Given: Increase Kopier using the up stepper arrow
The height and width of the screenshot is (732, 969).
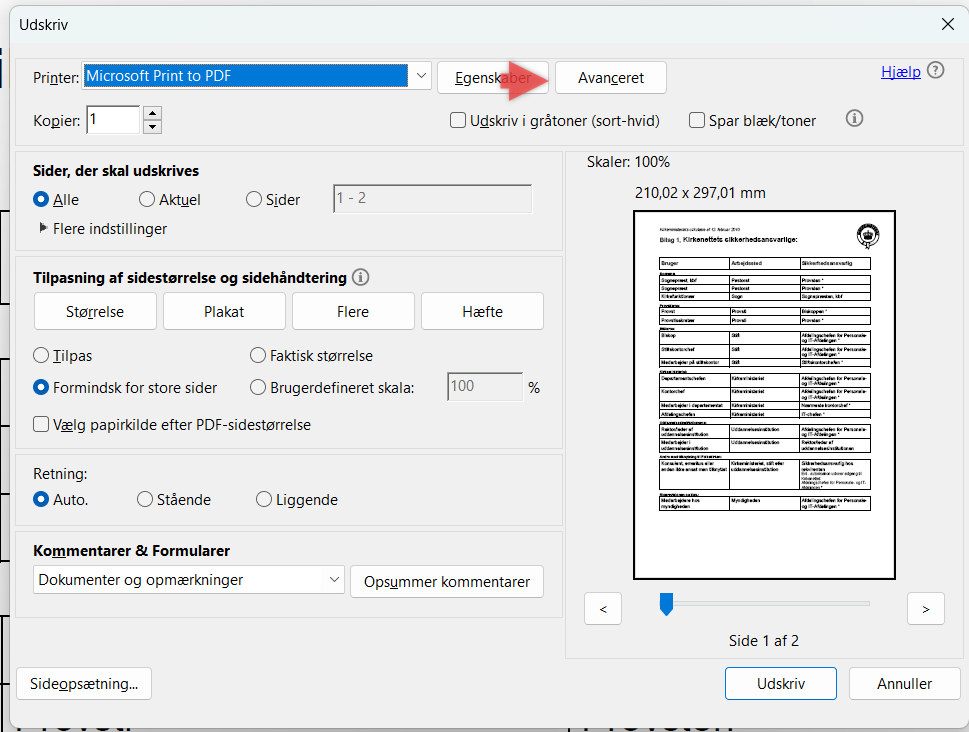Looking at the screenshot, I should 150,113.
